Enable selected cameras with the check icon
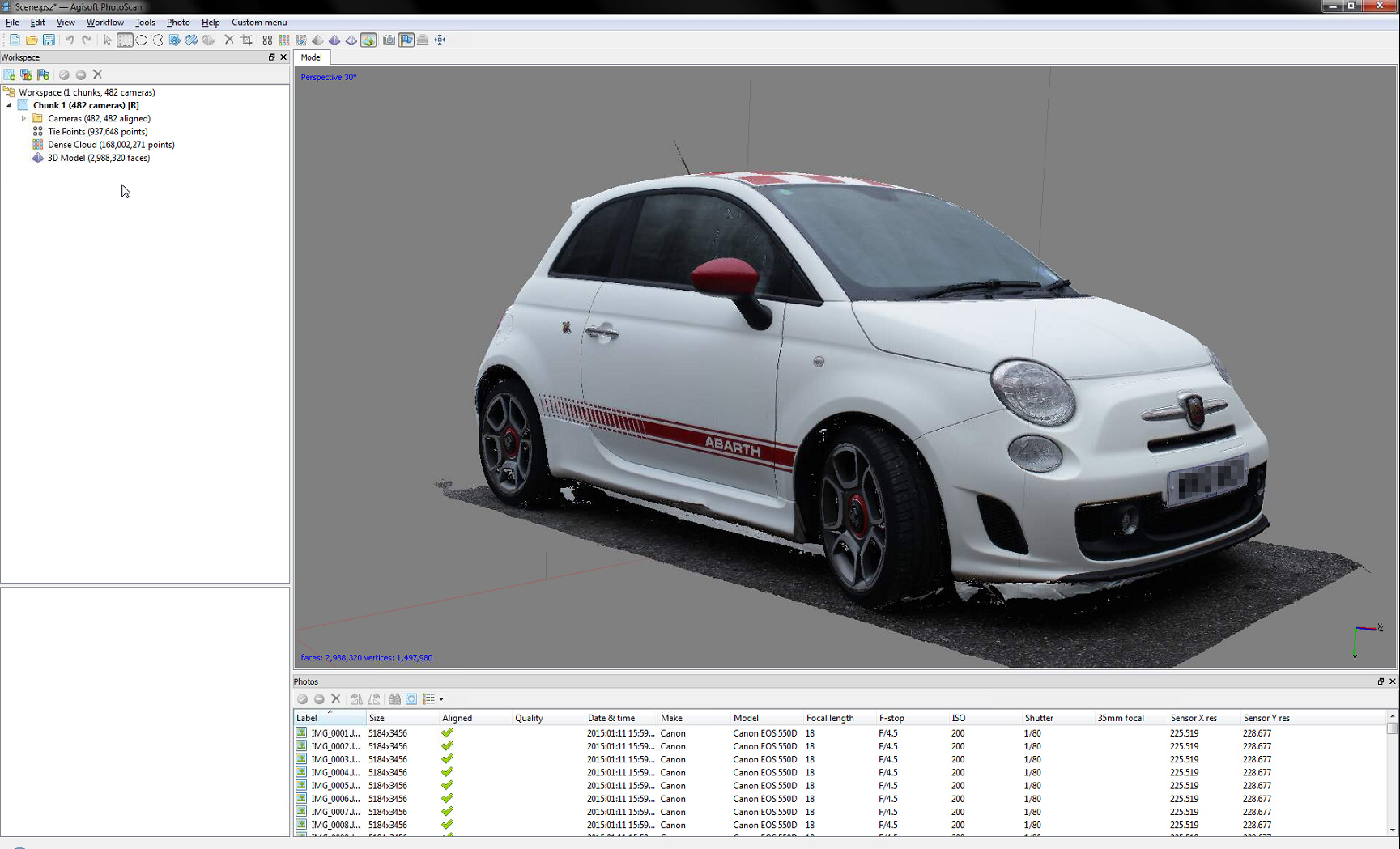The height and width of the screenshot is (849, 1400). 302,698
